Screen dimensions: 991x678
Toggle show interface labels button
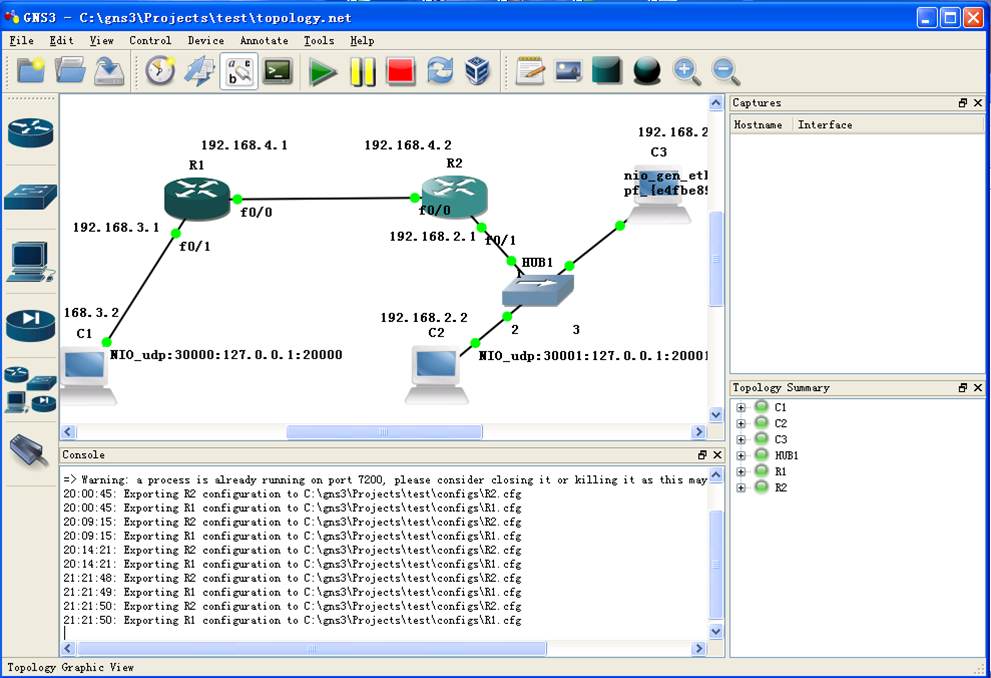pyautogui.click(x=239, y=71)
